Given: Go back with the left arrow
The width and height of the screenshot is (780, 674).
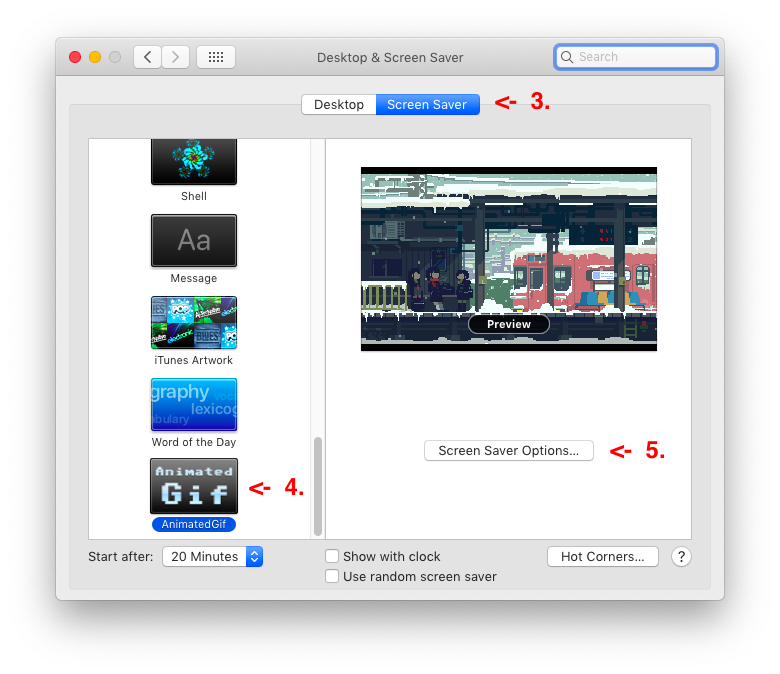Looking at the screenshot, I should (148, 57).
